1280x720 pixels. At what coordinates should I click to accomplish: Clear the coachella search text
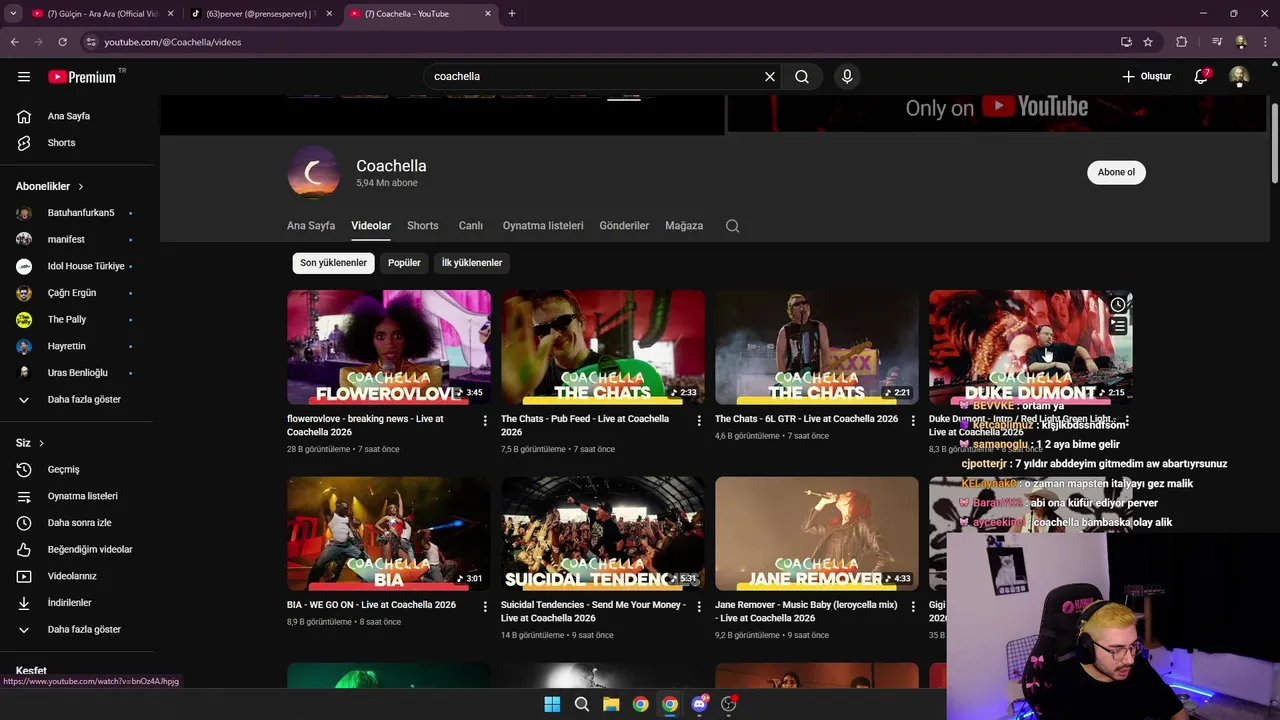click(770, 76)
